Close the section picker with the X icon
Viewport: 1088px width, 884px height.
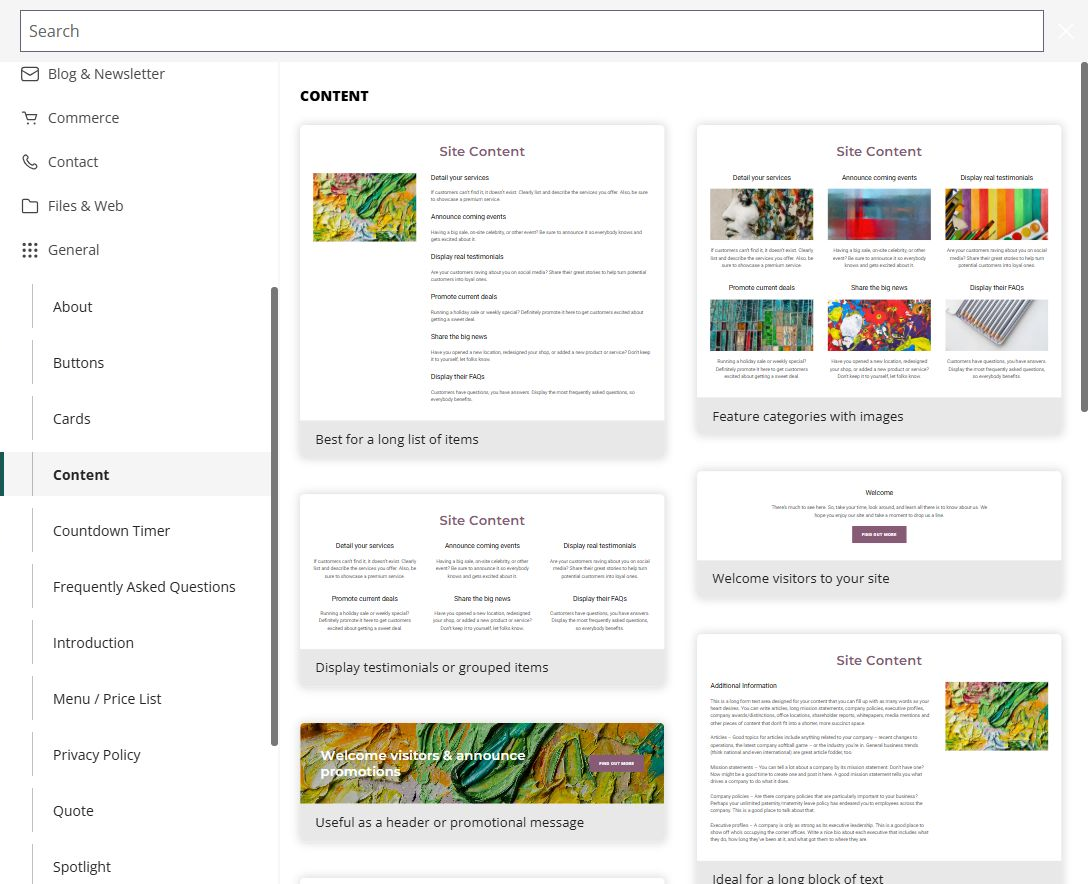(1066, 31)
